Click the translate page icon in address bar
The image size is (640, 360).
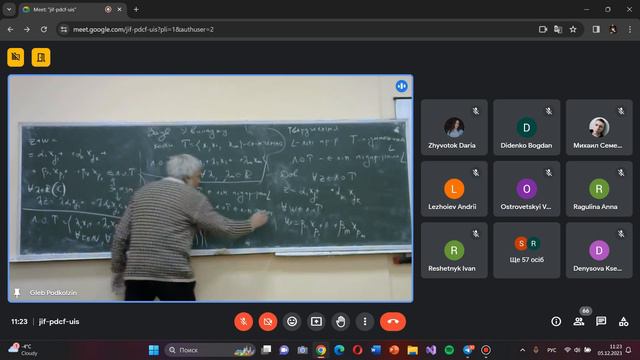(558, 29)
